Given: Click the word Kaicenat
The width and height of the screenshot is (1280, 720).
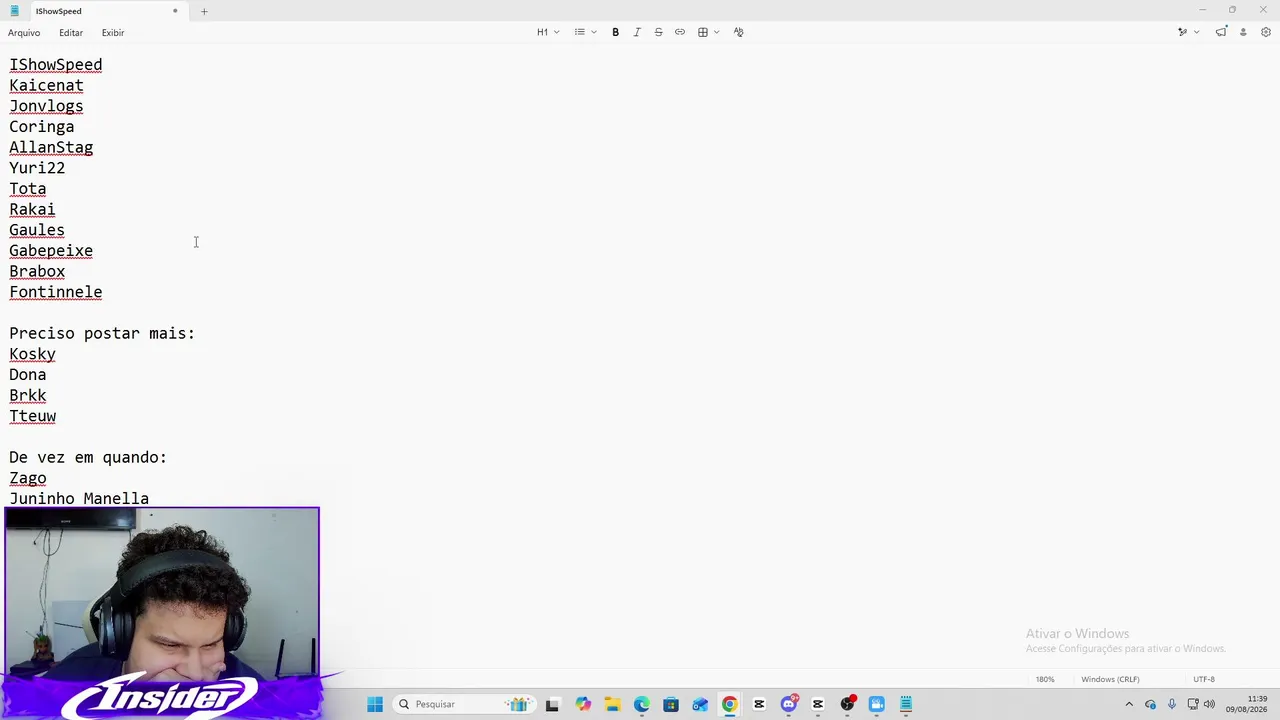Looking at the screenshot, I should [x=46, y=85].
